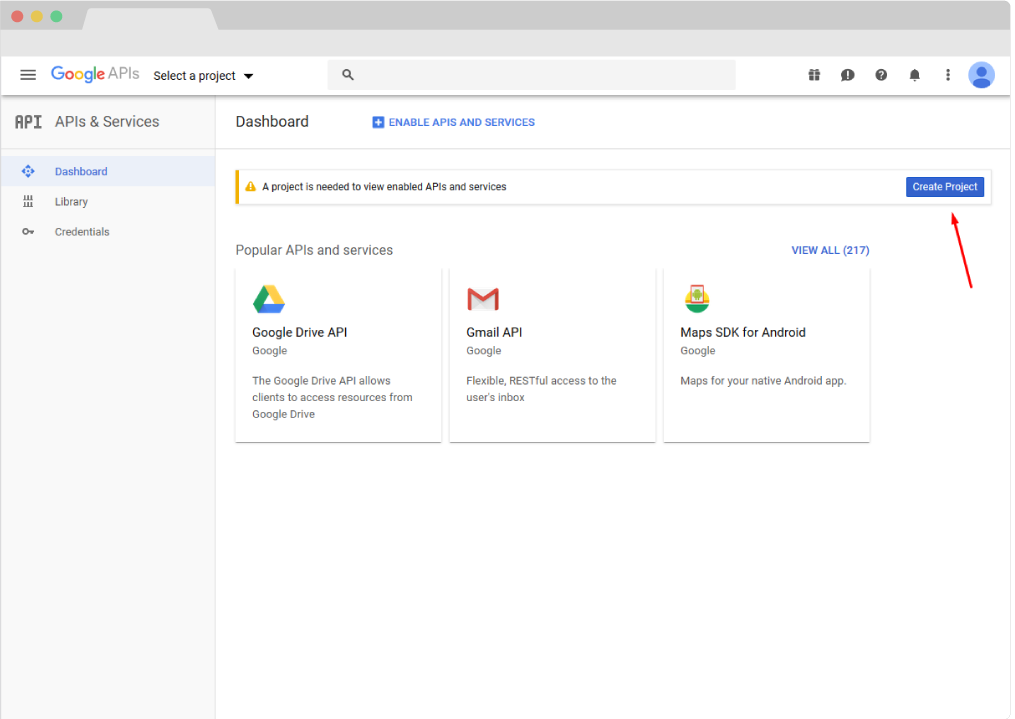Image resolution: width=1015 pixels, height=719 pixels.
Task: Click the gift icon in header
Action: click(x=814, y=75)
